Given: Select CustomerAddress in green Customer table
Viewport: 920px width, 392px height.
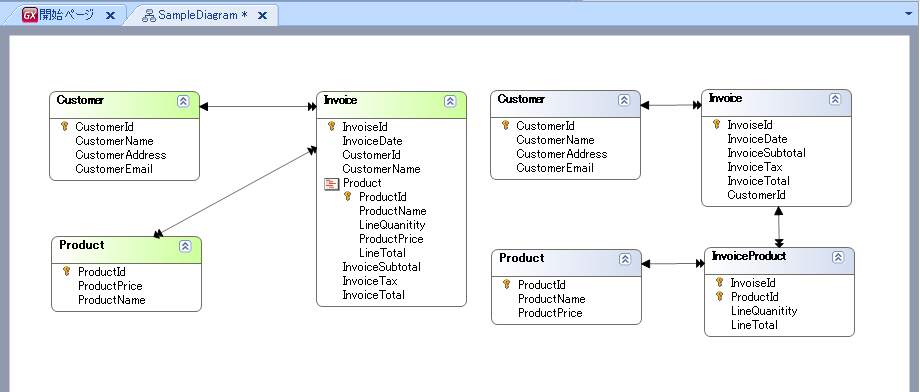Looking at the screenshot, I should point(121,155).
